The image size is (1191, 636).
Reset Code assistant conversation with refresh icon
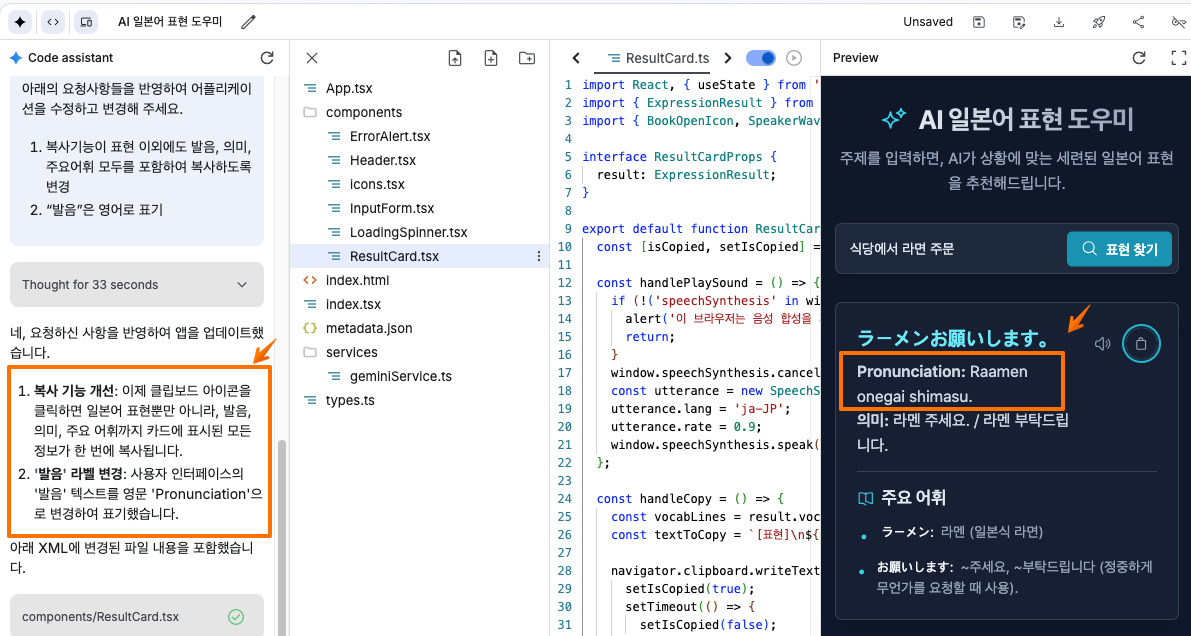[x=267, y=58]
